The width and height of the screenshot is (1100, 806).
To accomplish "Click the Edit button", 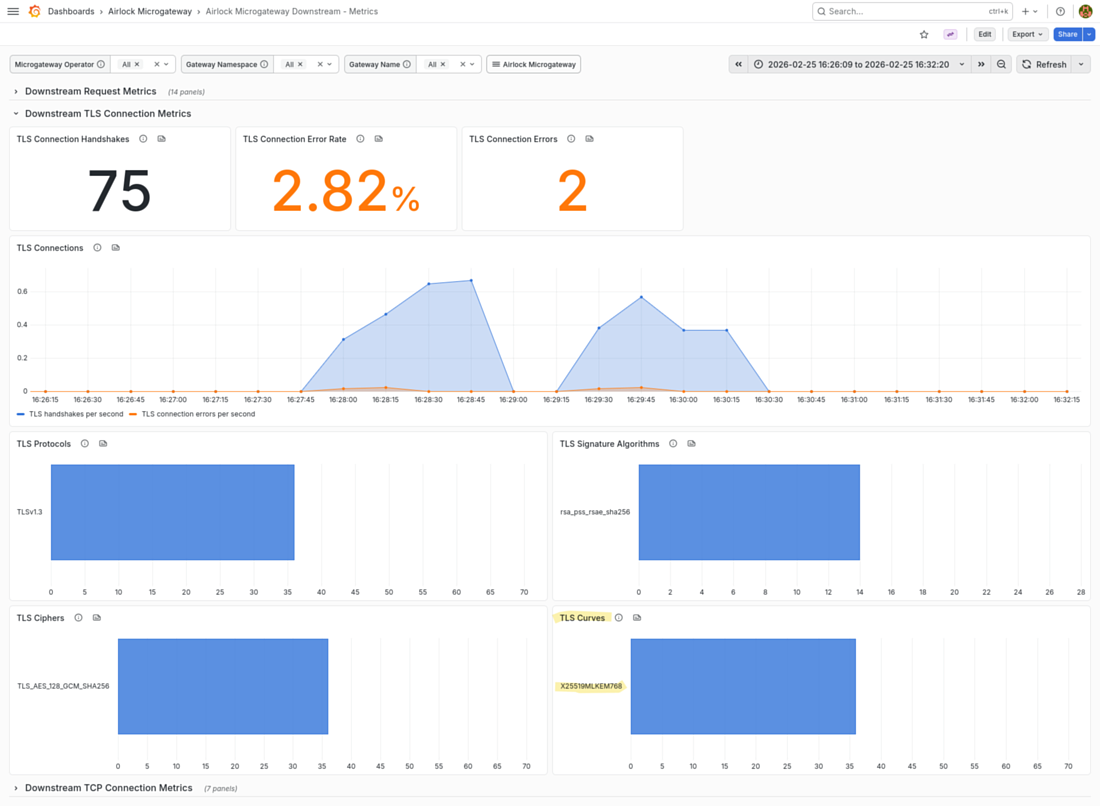I will 985,34.
